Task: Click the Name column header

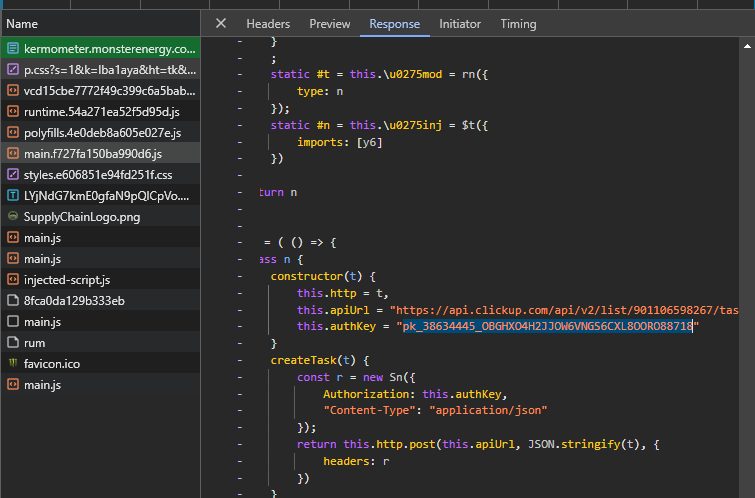Action: 100,24
